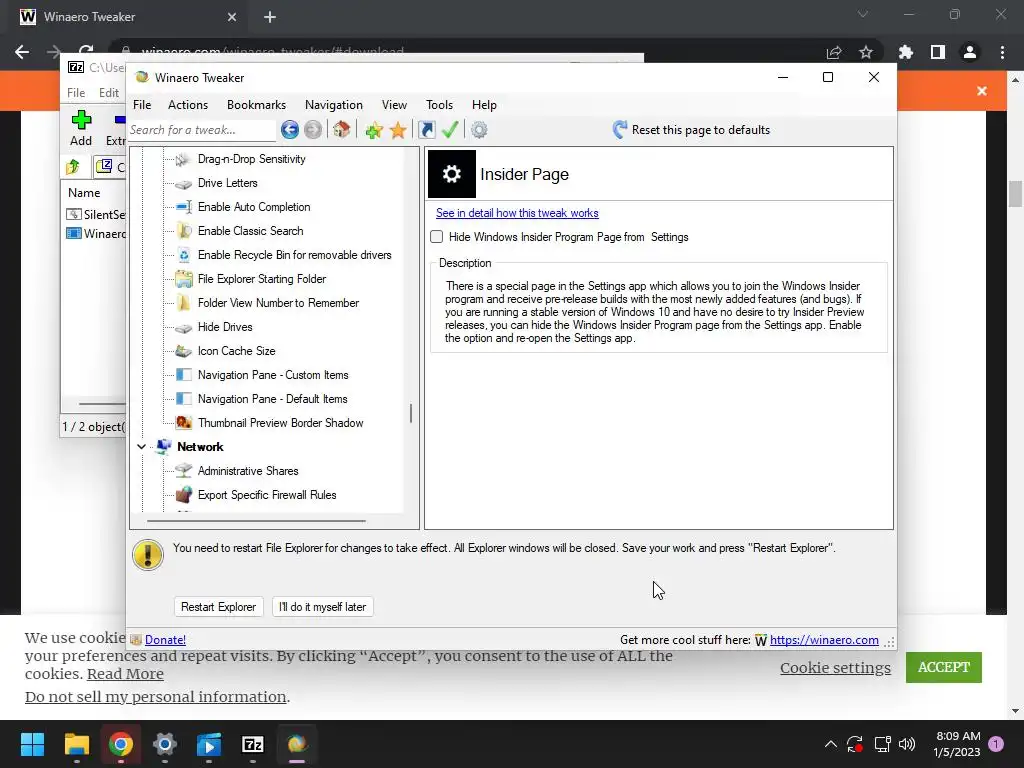
Task: Click the green checkmark toolbar icon
Action: [450, 129]
